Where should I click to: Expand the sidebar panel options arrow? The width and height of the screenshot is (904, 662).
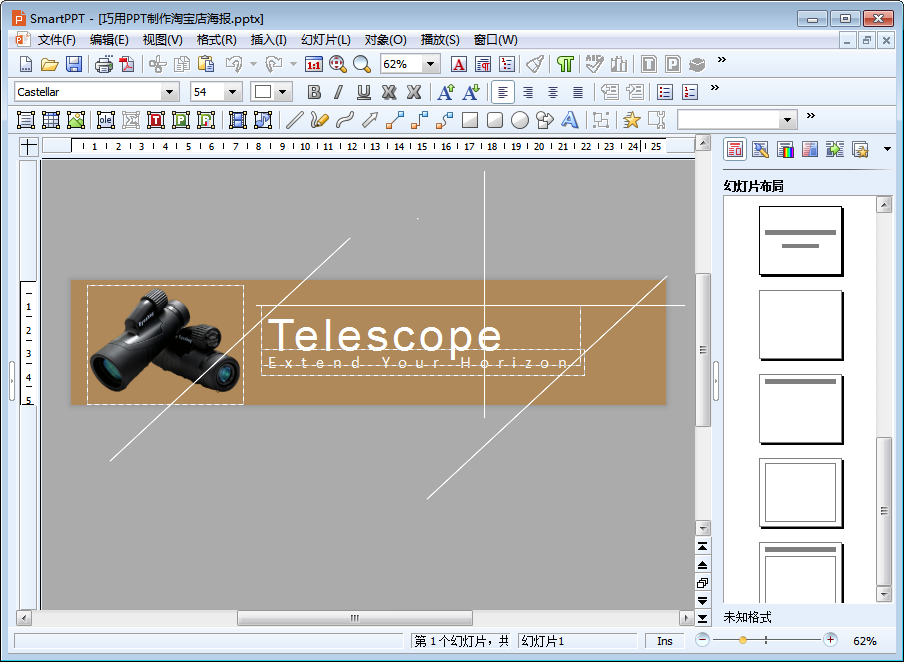(x=887, y=149)
